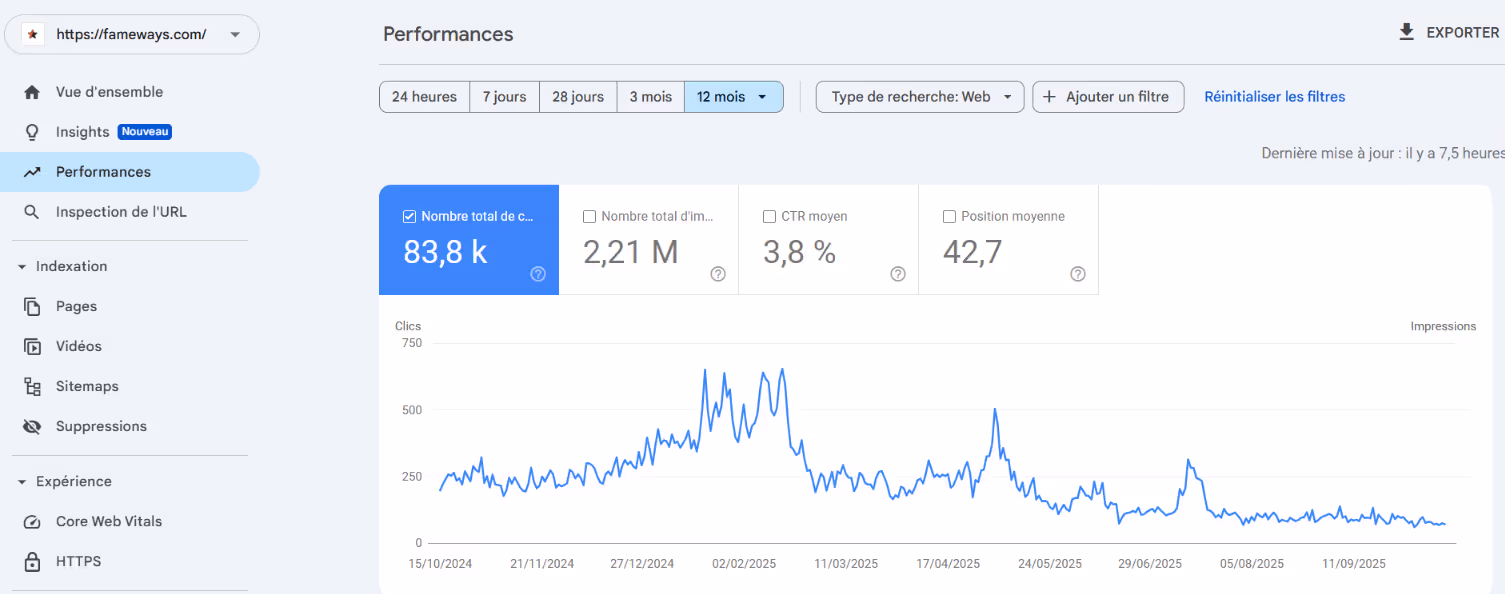Click the download icon next to EXPORTER
This screenshot has height=594, width=1505.
pyautogui.click(x=1407, y=32)
